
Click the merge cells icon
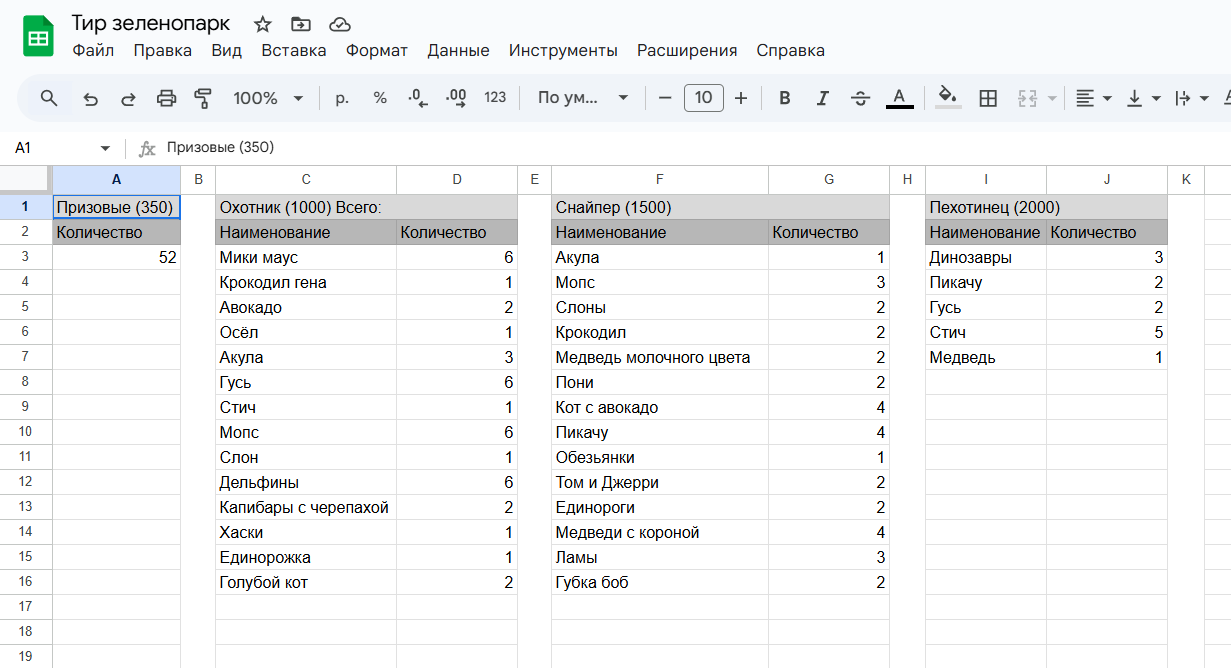1027,98
